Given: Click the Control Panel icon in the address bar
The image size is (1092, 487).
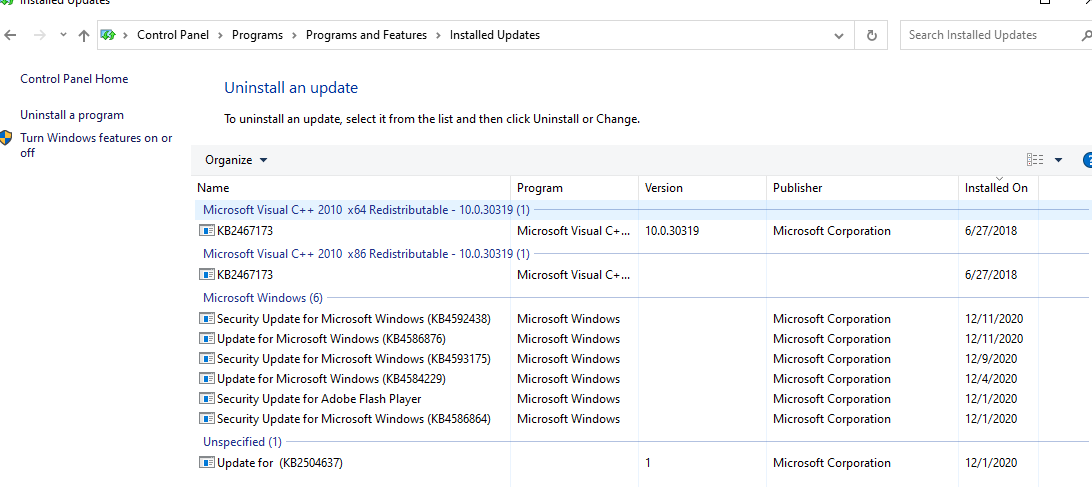Looking at the screenshot, I should point(108,35).
